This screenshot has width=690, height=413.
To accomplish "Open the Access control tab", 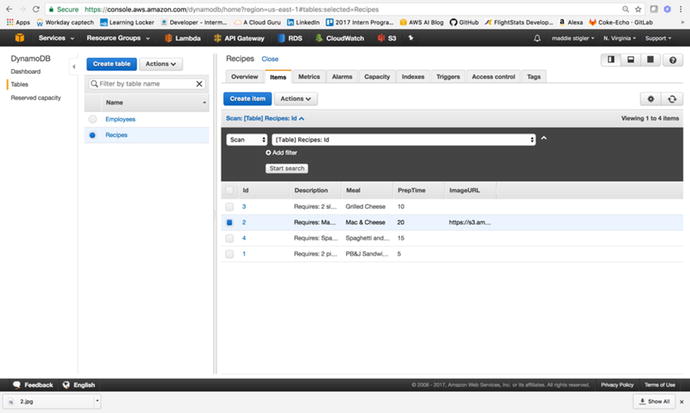I will (493, 76).
